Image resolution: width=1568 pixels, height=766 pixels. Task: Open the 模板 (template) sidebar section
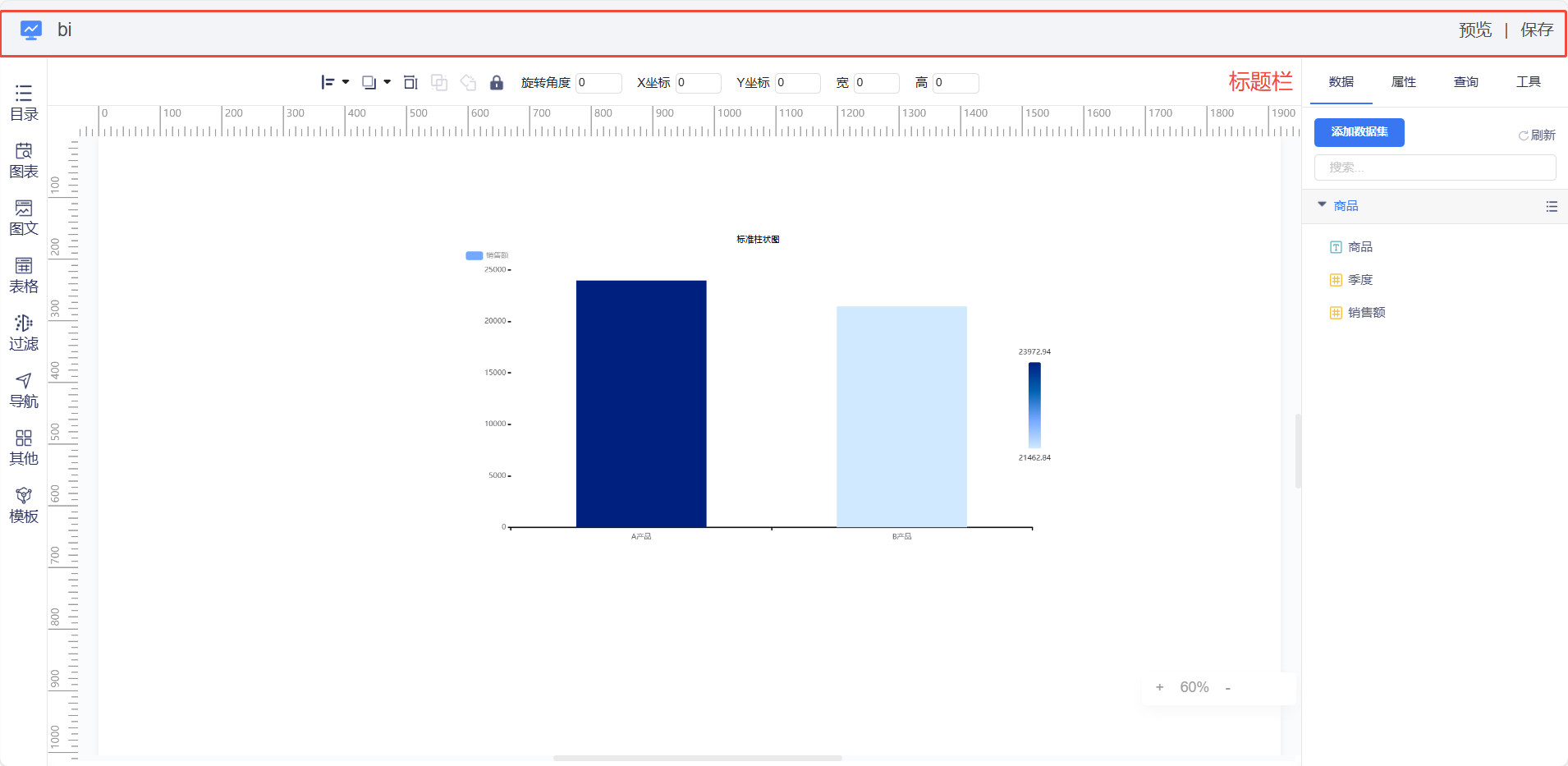point(24,505)
